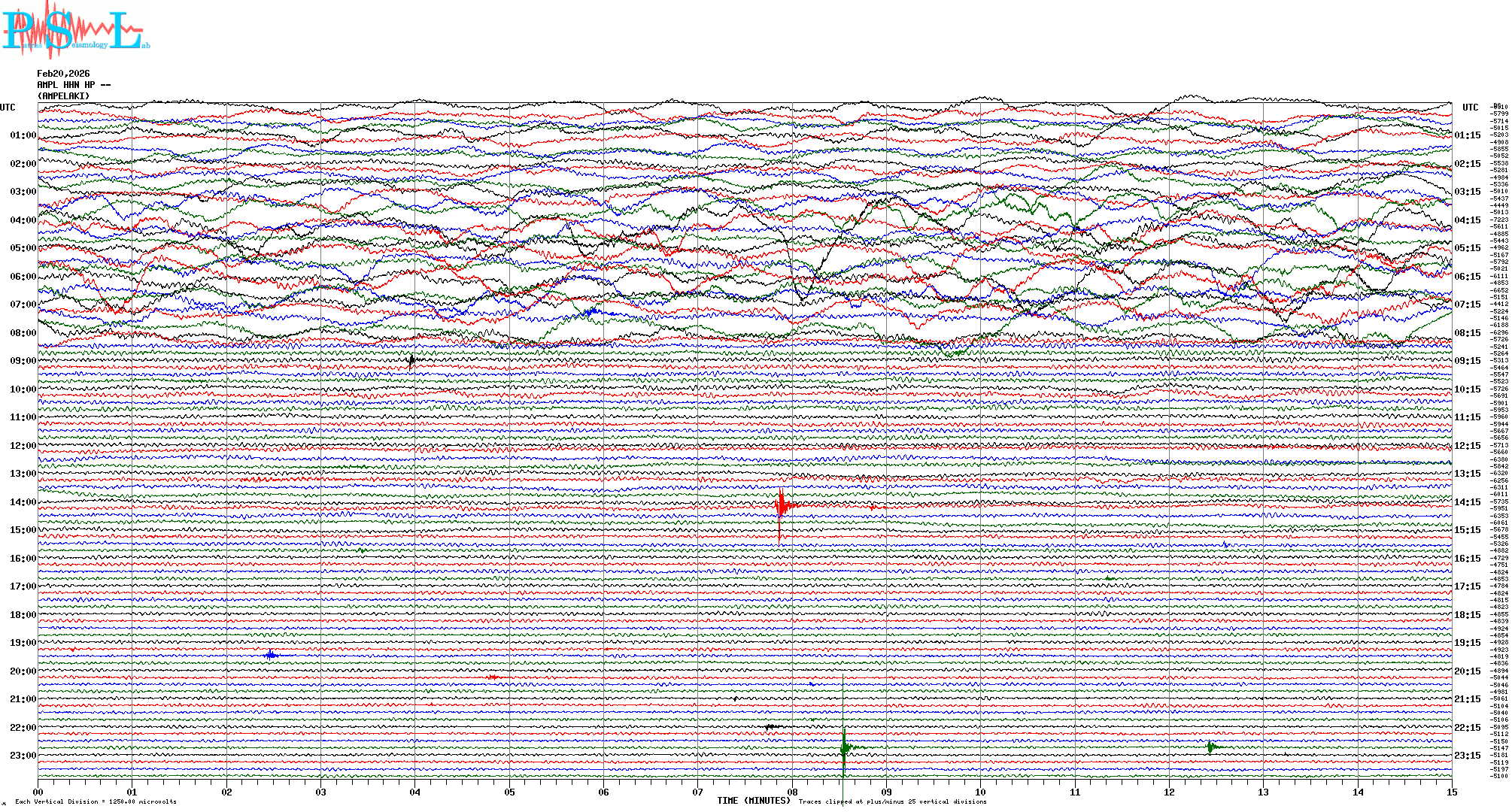Click minute tick label 04 on bottom axis
1512x812 pixels.
(x=414, y=792)
